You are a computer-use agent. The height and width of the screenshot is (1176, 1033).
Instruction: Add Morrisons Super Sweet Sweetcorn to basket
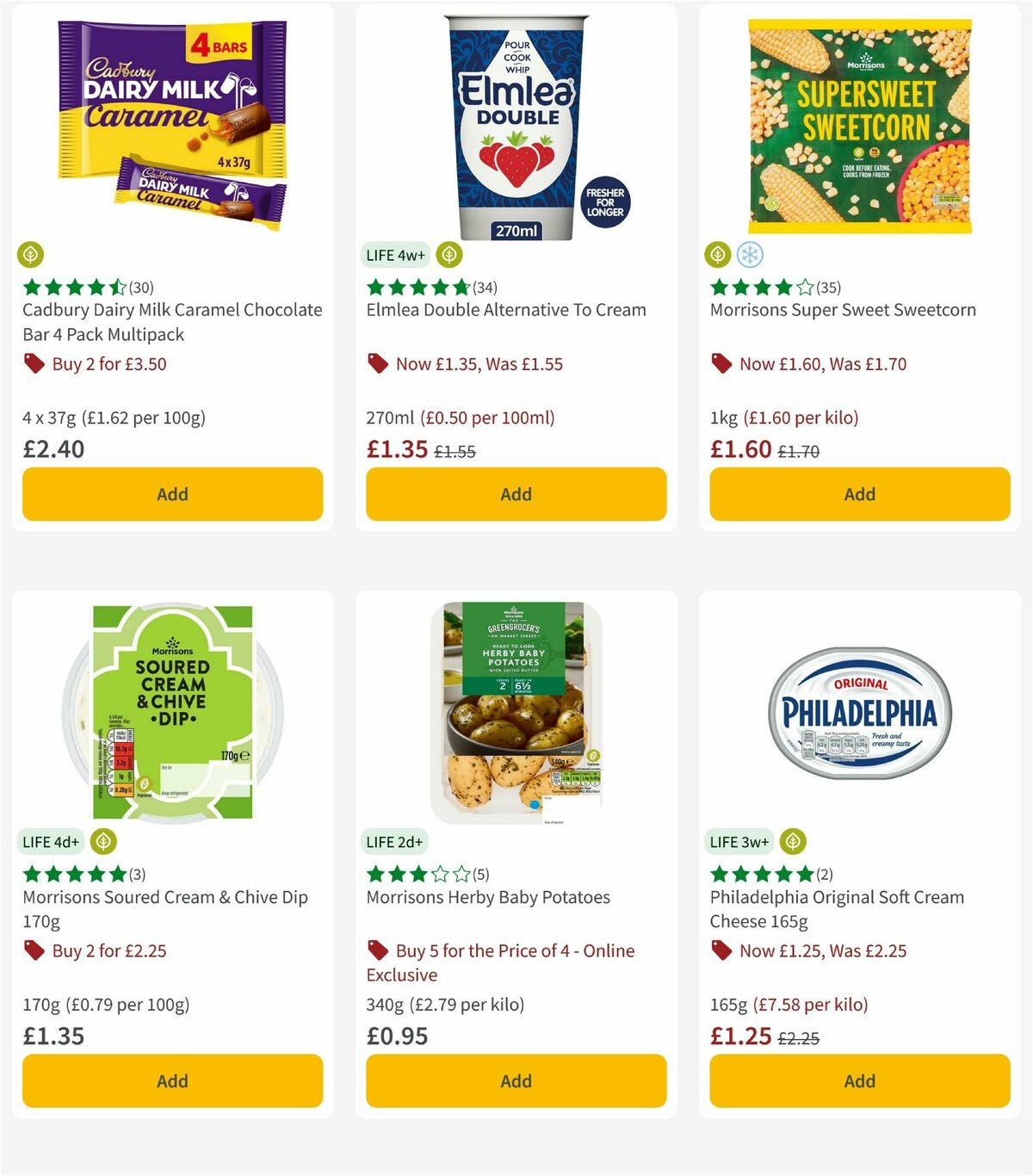coord(858,494)
